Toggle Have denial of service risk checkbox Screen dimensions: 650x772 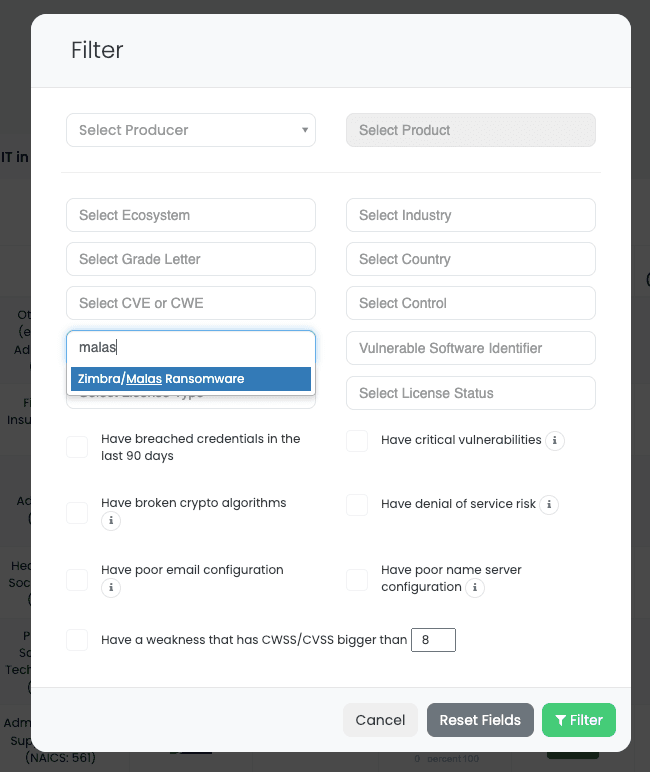point(357,505)
